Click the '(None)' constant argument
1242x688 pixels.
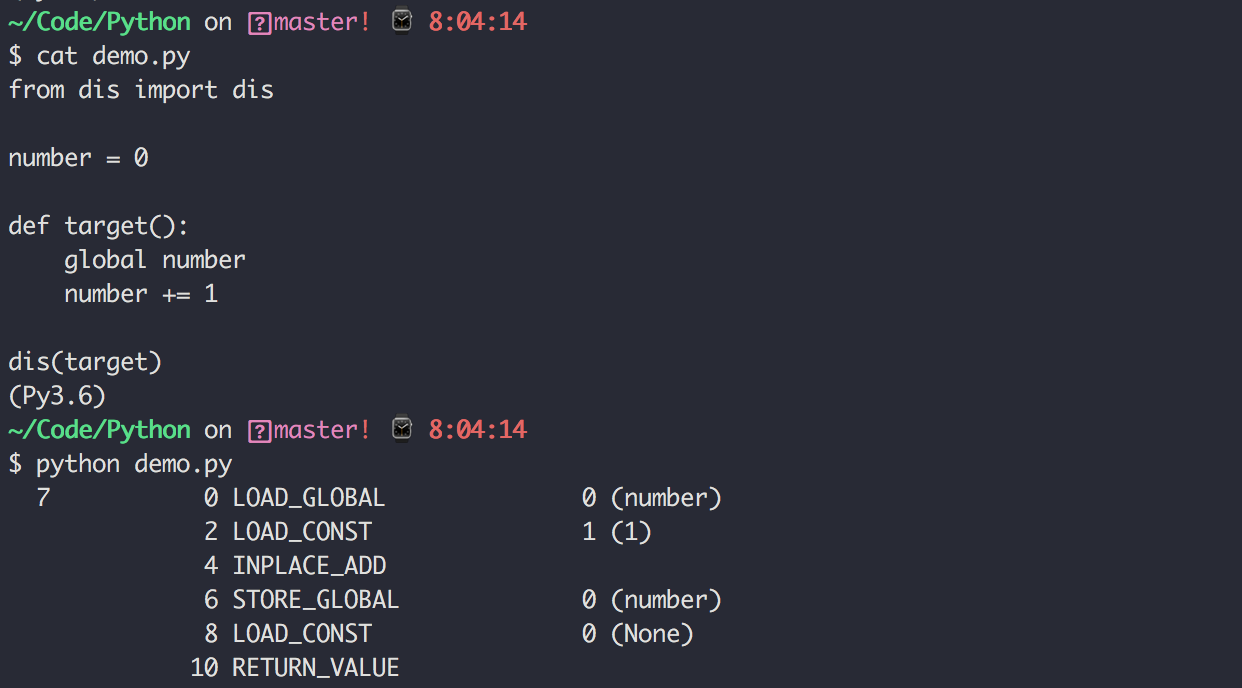click(x=652, y=634)
